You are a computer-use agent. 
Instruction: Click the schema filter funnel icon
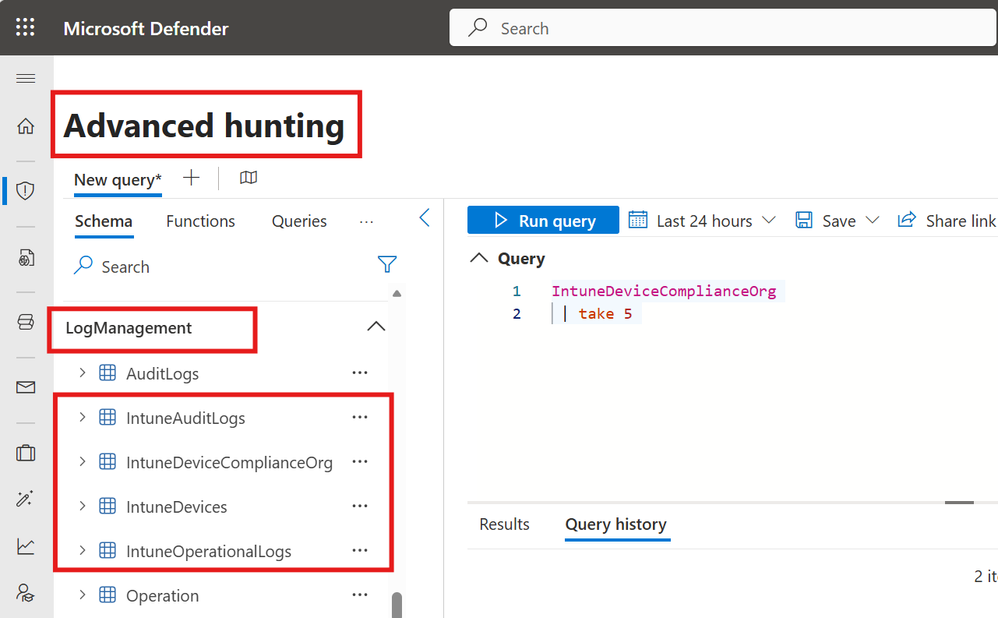click(x=387, y=265)
